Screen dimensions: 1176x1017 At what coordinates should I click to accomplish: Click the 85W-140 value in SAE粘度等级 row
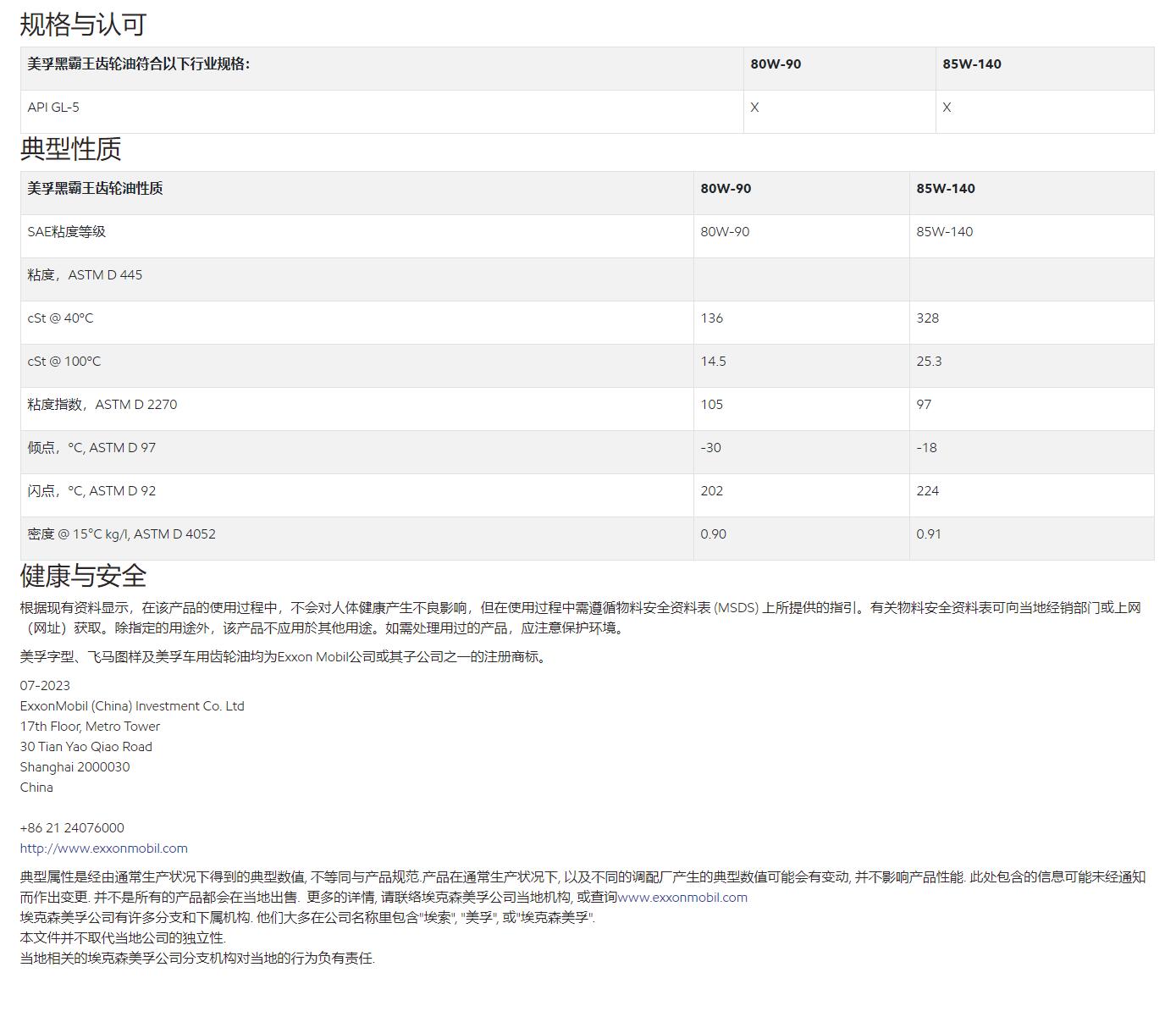pyautogui.click(x=945, y=232)
